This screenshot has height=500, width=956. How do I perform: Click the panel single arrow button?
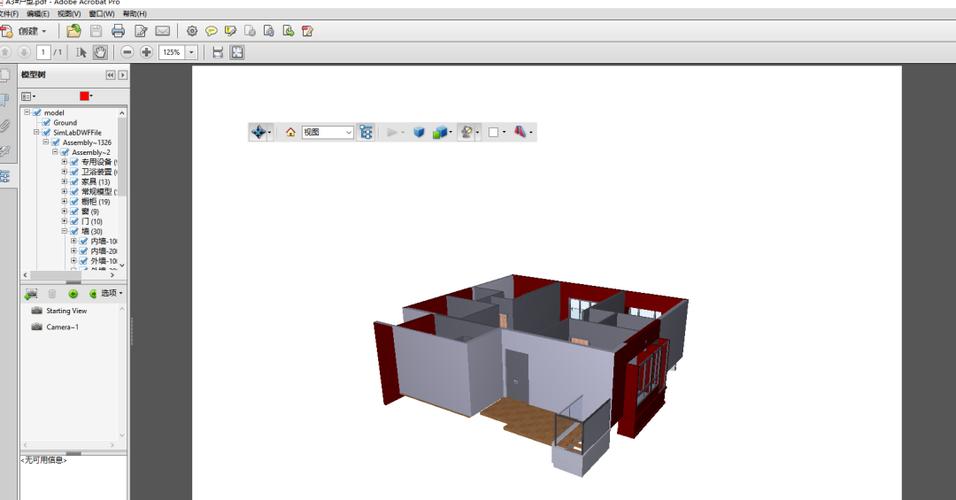123,75
